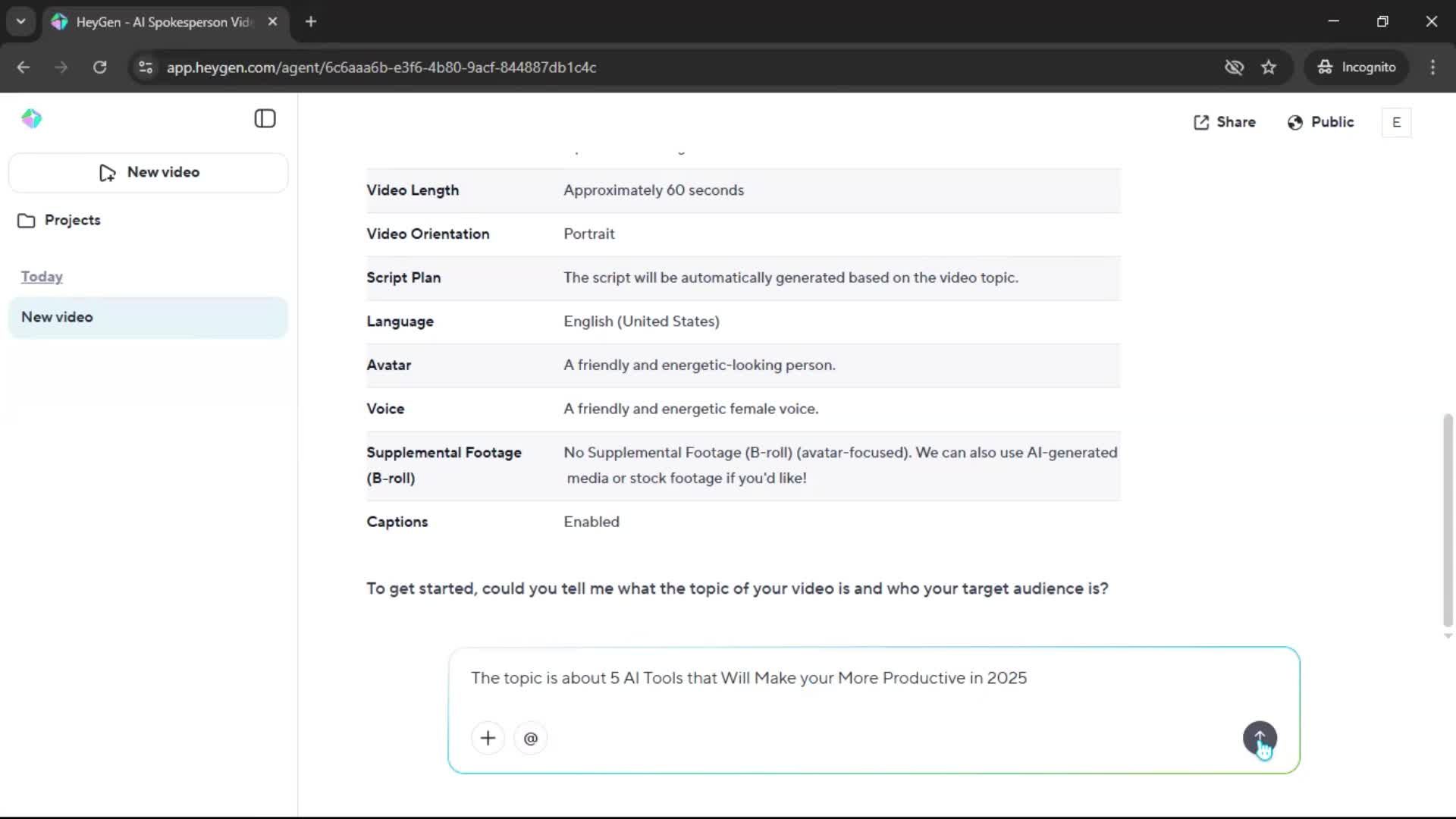
Task: Click the plus attachment icon
Action: (488, 738)
